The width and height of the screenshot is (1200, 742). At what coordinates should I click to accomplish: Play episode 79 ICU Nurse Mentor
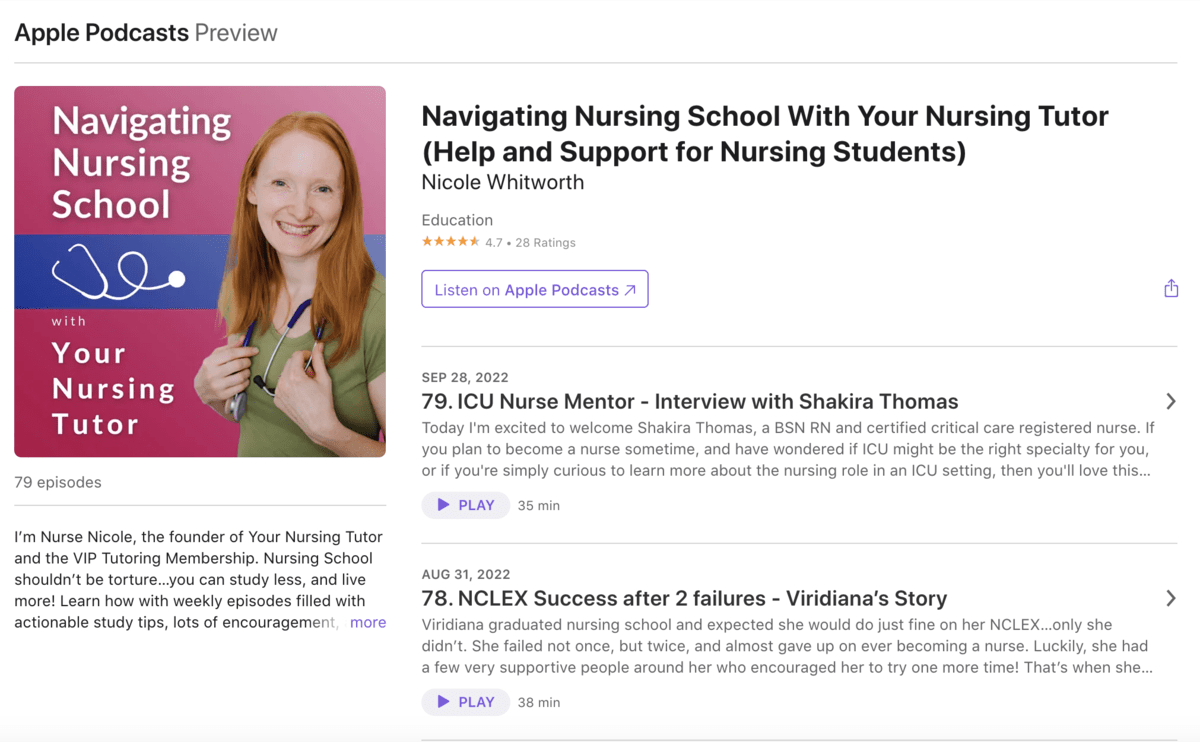pyautogui.click(x=466, y=505)
